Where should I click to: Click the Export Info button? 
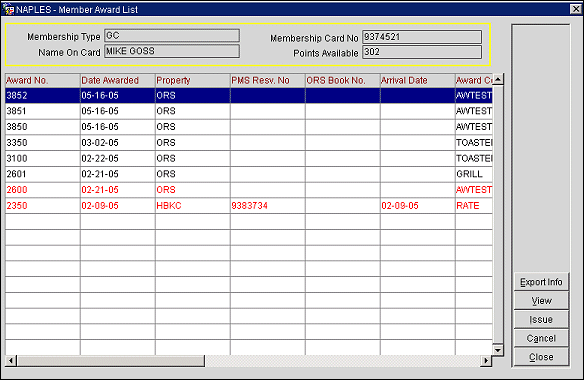(541, 282)
